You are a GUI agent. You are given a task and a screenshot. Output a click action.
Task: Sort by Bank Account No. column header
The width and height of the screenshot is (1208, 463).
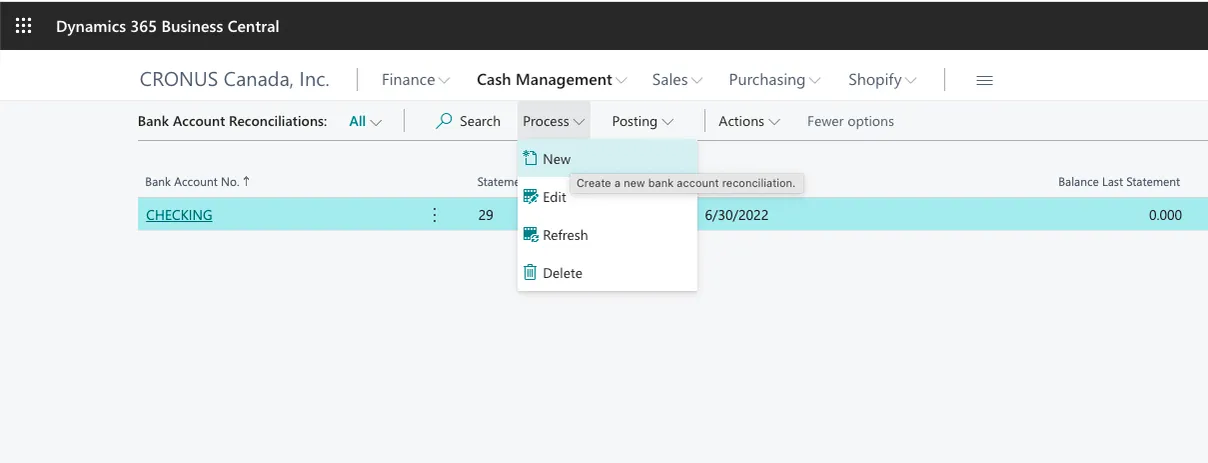click(x=197, y=182)
